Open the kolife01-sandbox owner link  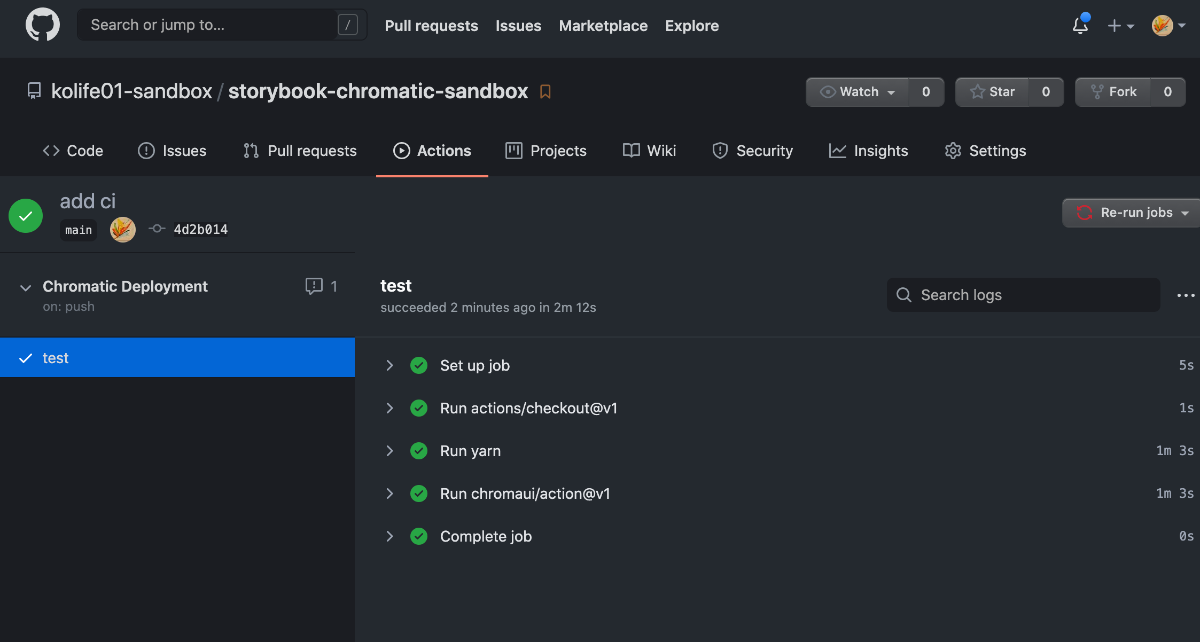pos(132,91)
